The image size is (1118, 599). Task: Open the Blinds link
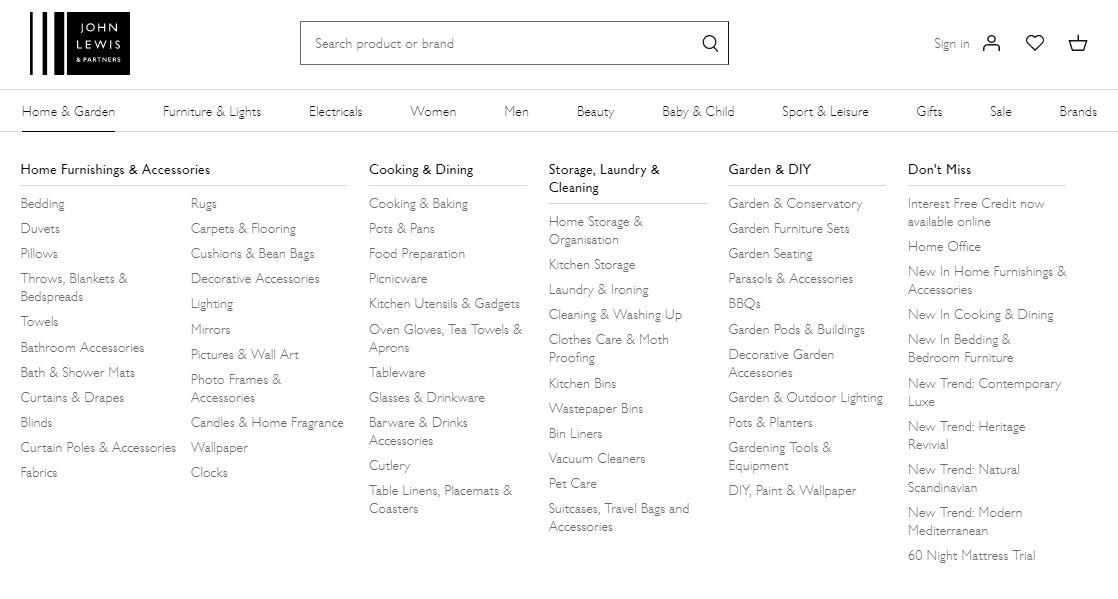36,423
